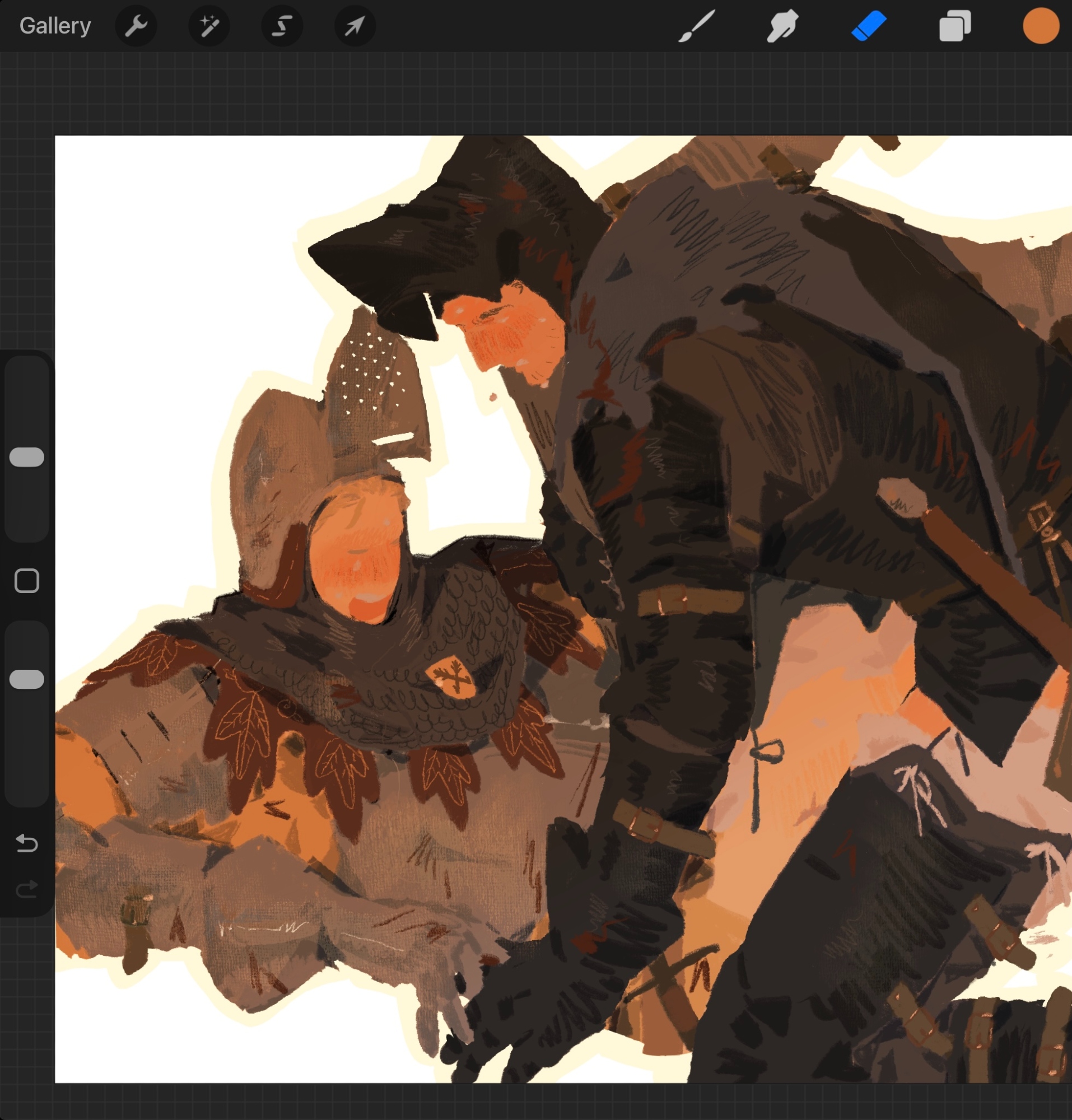The image size is (1072, 1120).
Task: Click the brush opacity slider handle
Action: pos(27,679)
